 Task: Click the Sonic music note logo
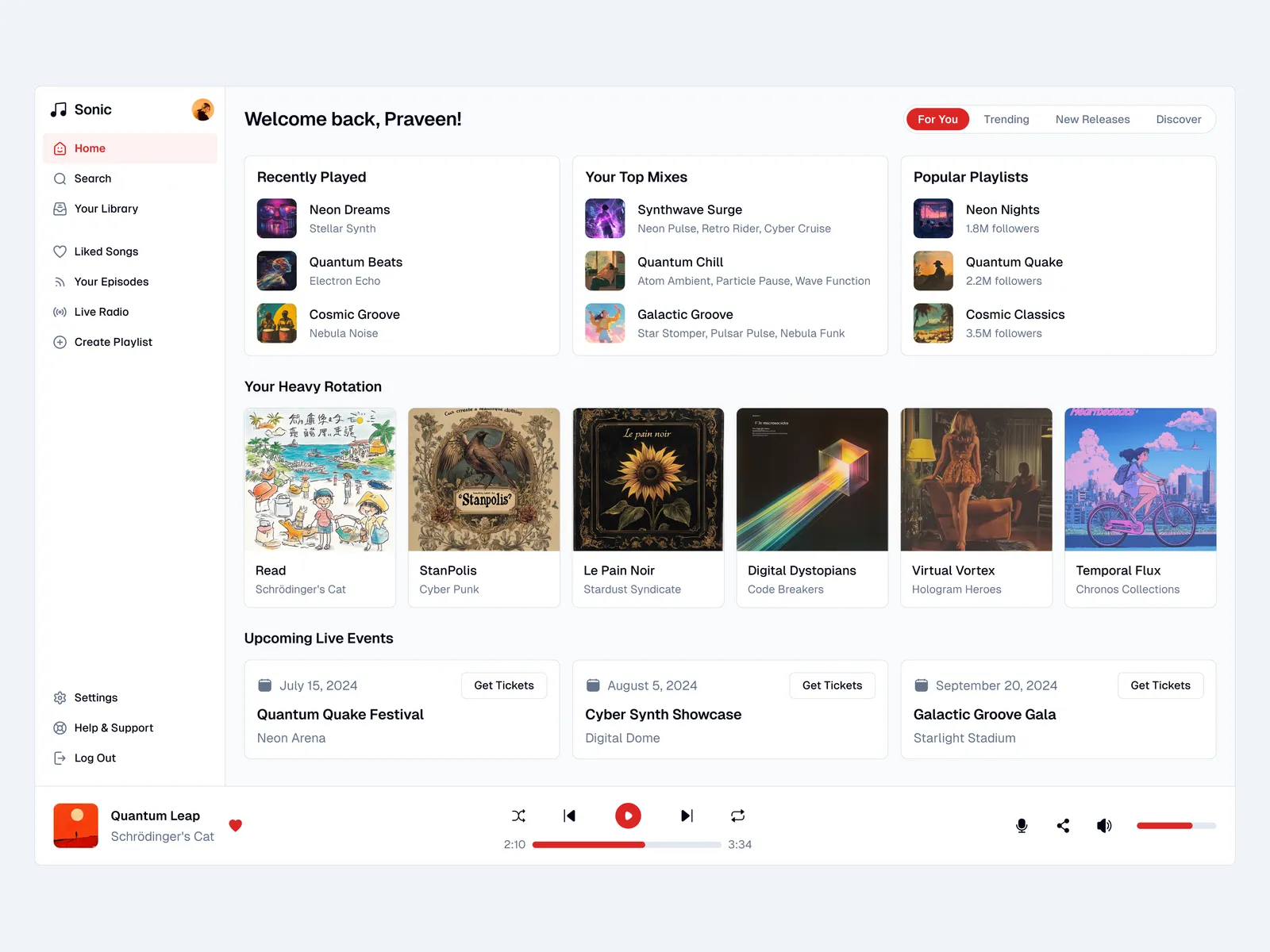59,109
